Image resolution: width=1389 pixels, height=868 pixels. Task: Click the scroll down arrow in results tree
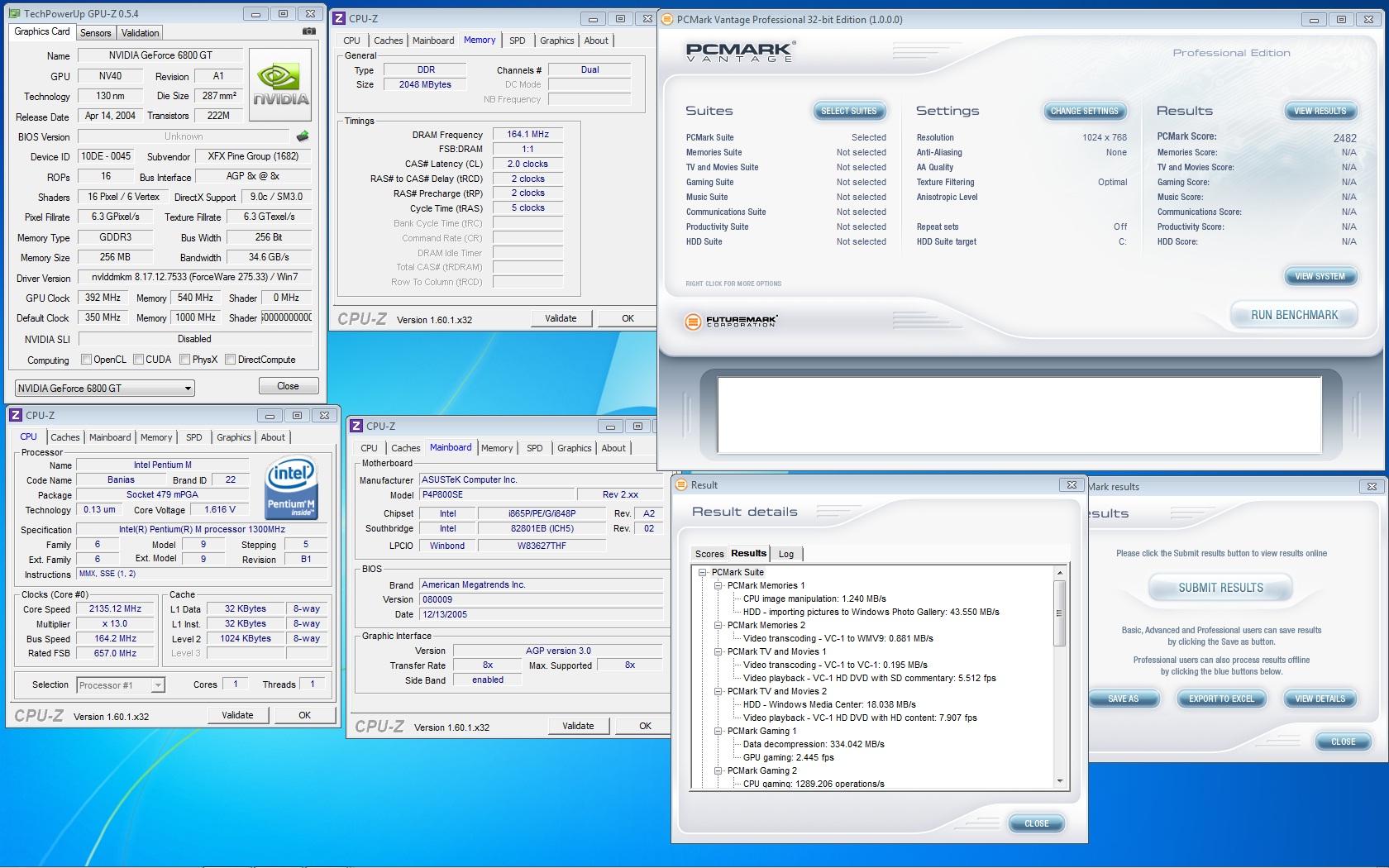point(1059,781)
